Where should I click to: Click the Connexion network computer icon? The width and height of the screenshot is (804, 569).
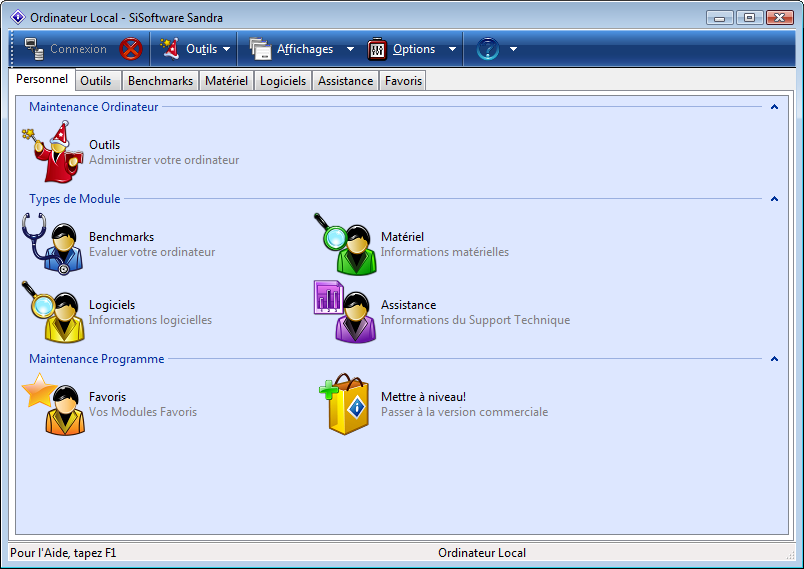[34, 49]
